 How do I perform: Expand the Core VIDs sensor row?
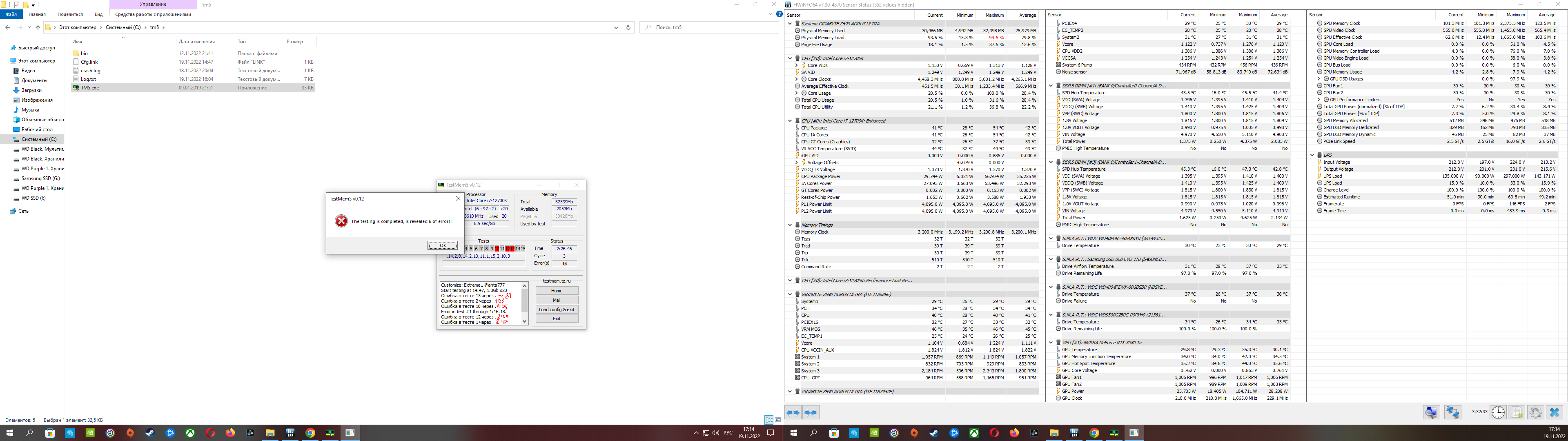pyautogui.click(x=797, y=65)
